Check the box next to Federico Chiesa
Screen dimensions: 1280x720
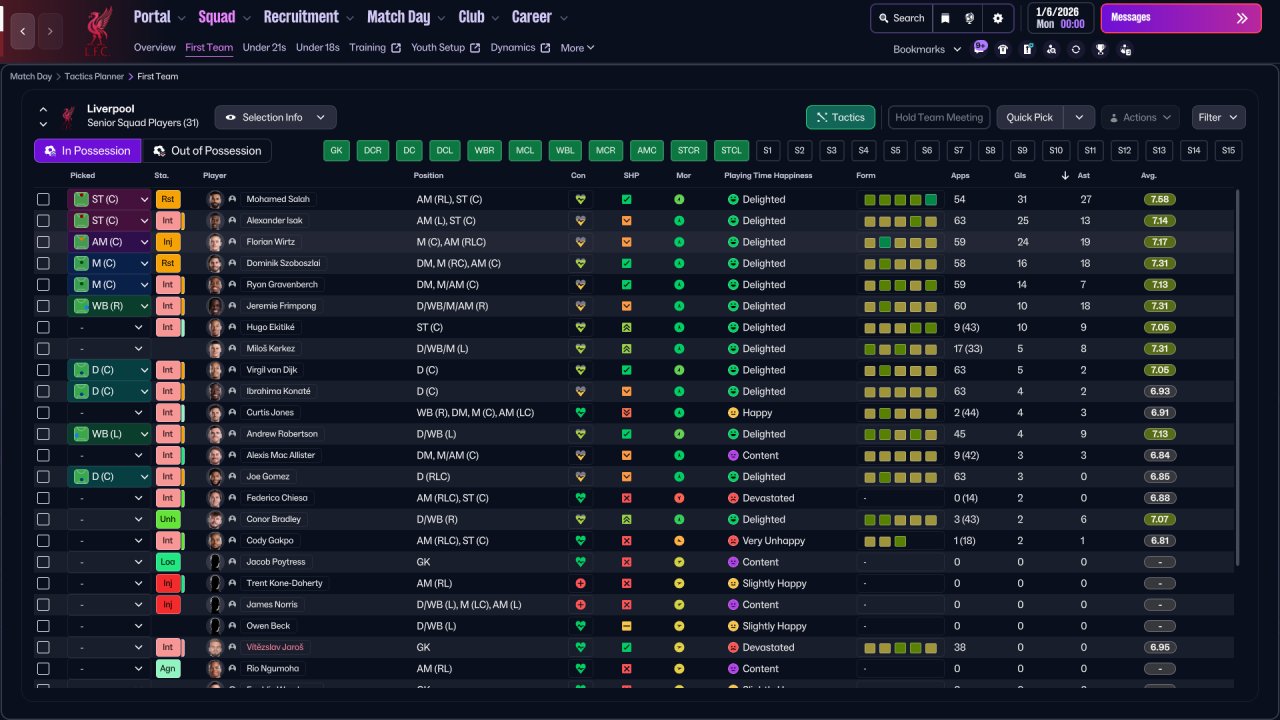click(43, 498)
